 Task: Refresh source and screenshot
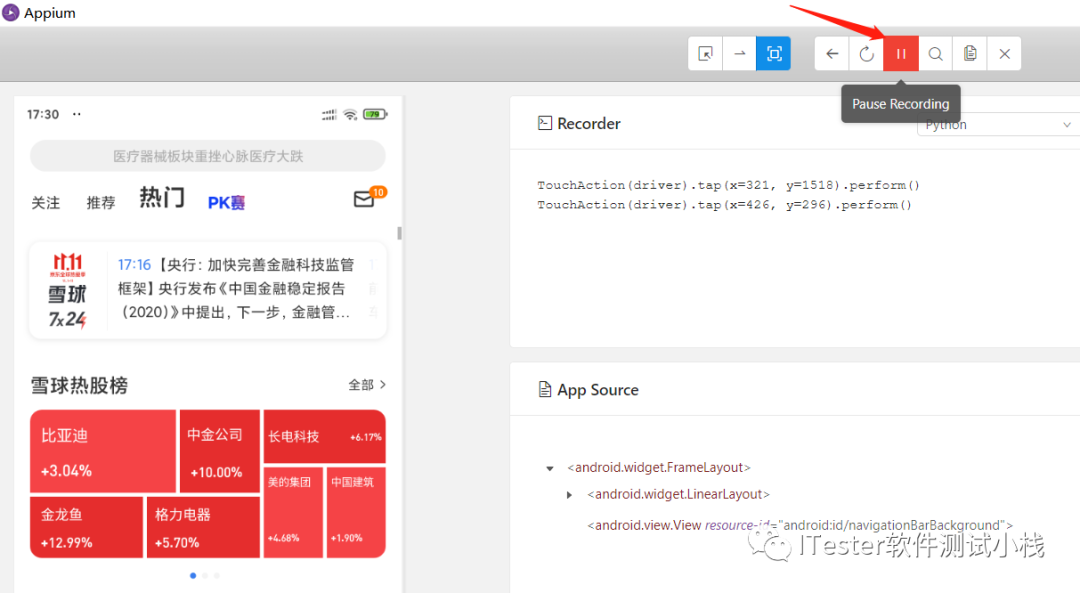point(866,54)
